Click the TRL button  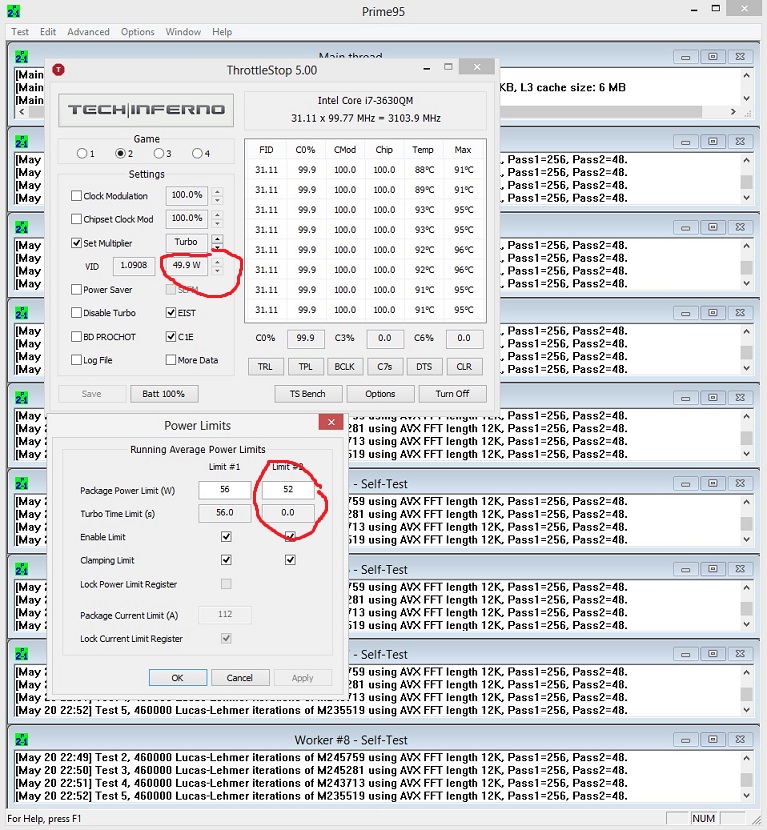(265, 367)
